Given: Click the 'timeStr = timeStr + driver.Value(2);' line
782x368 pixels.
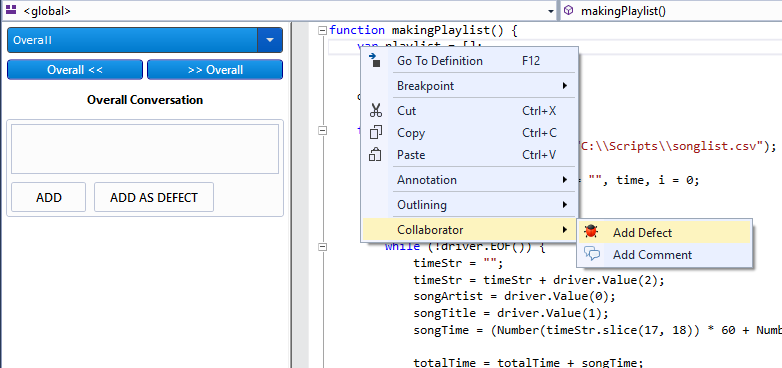Looking at the screenshot, I should 539,280.
